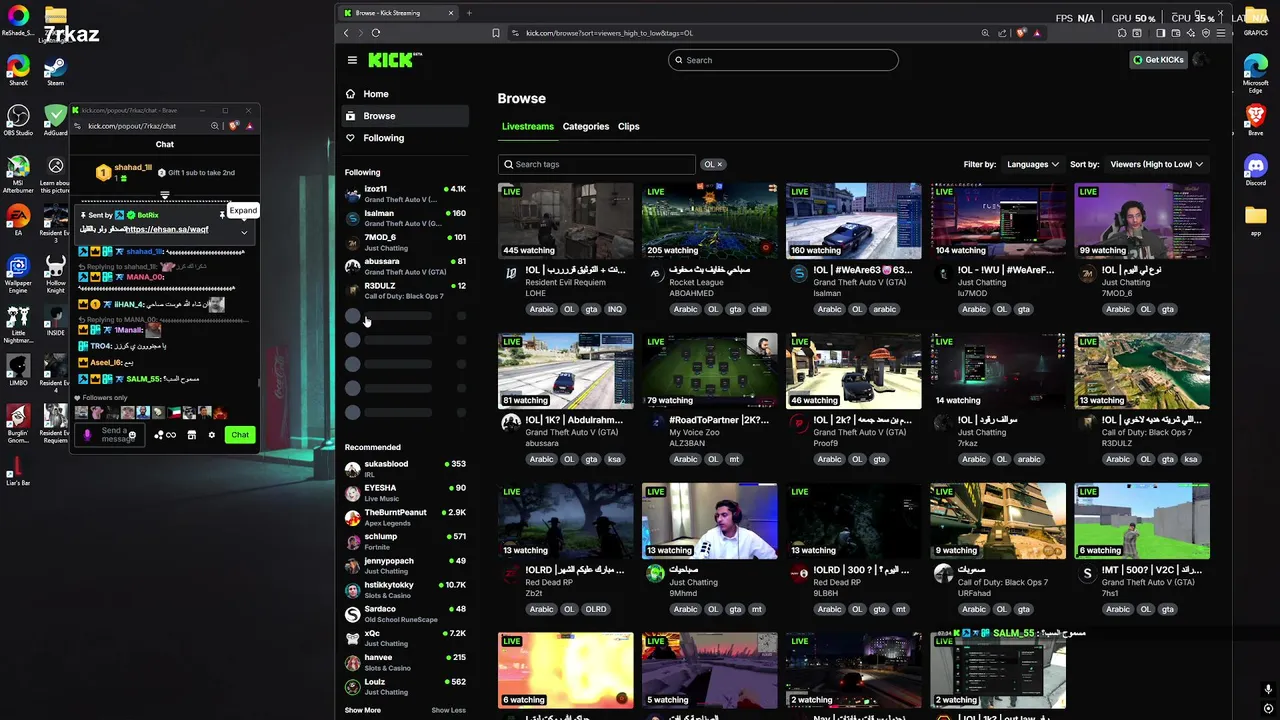Open the Kick shop icon in chat
Screen dimensions: 1280x720
(191, 435)
